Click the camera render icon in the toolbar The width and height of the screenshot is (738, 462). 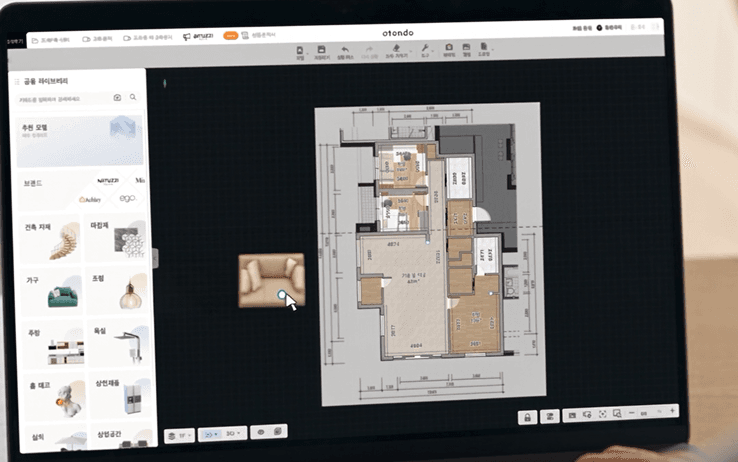click(449, 48)
